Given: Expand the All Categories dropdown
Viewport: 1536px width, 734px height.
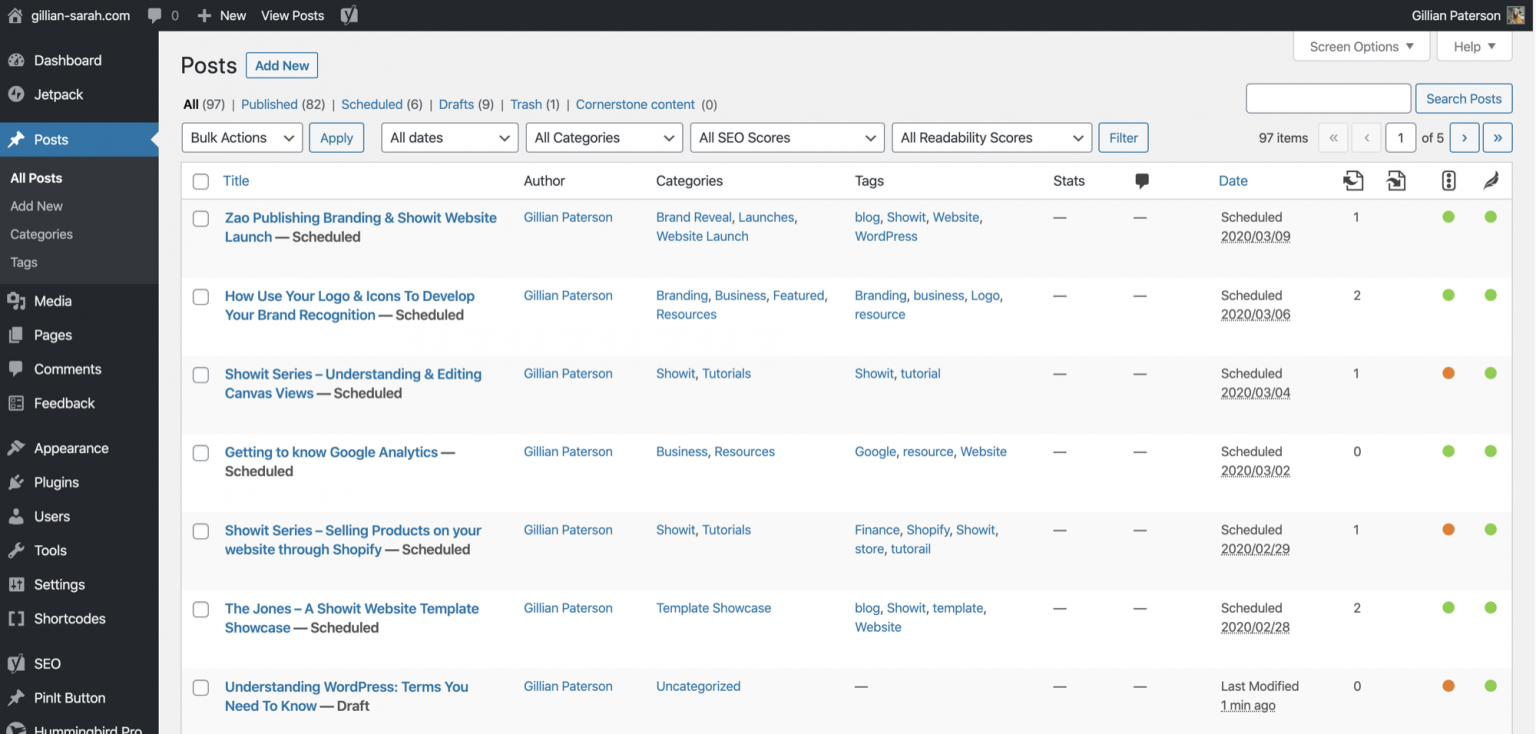Looking at the screenshot, I should tap(603, 137).
